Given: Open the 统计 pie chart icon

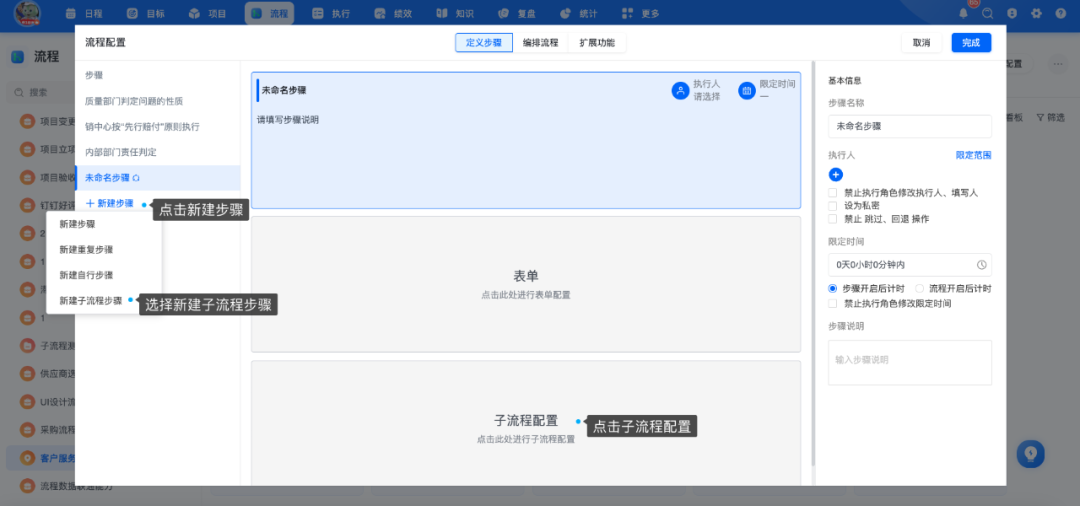Looking at the screenshot, I should [x=565, y=13].
